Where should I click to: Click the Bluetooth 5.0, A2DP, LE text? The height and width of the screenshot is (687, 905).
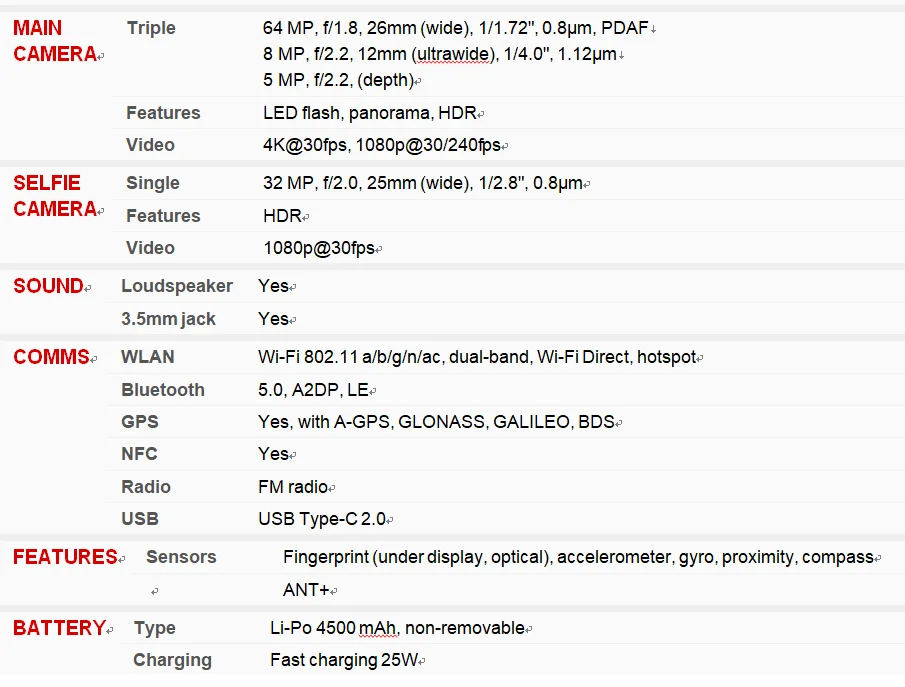(313, 390)
